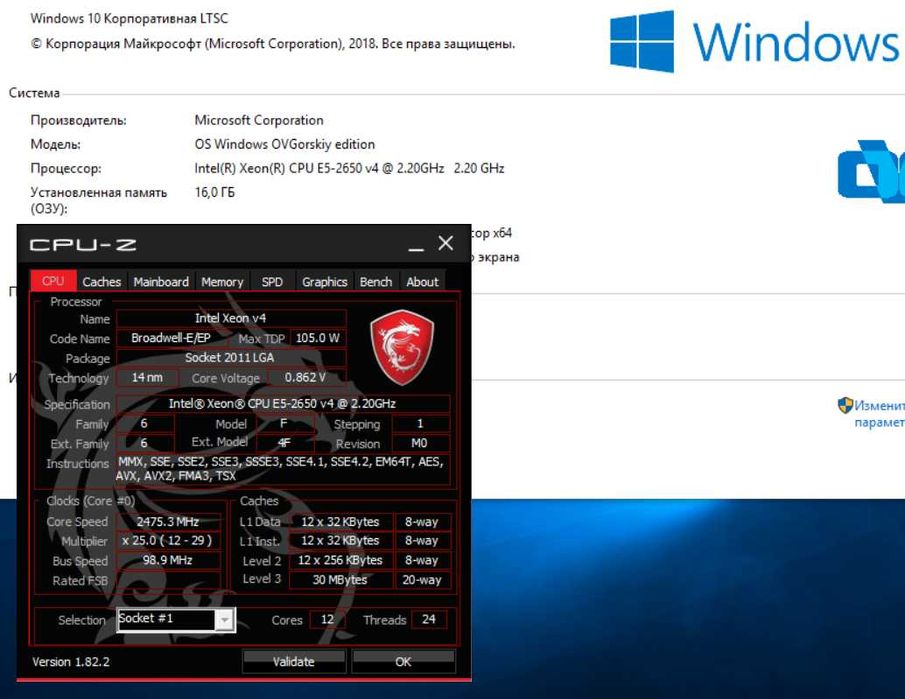905x699 pixels.
Task: Click the Technology value 14 nm
Action: click(x=147, y=377)
